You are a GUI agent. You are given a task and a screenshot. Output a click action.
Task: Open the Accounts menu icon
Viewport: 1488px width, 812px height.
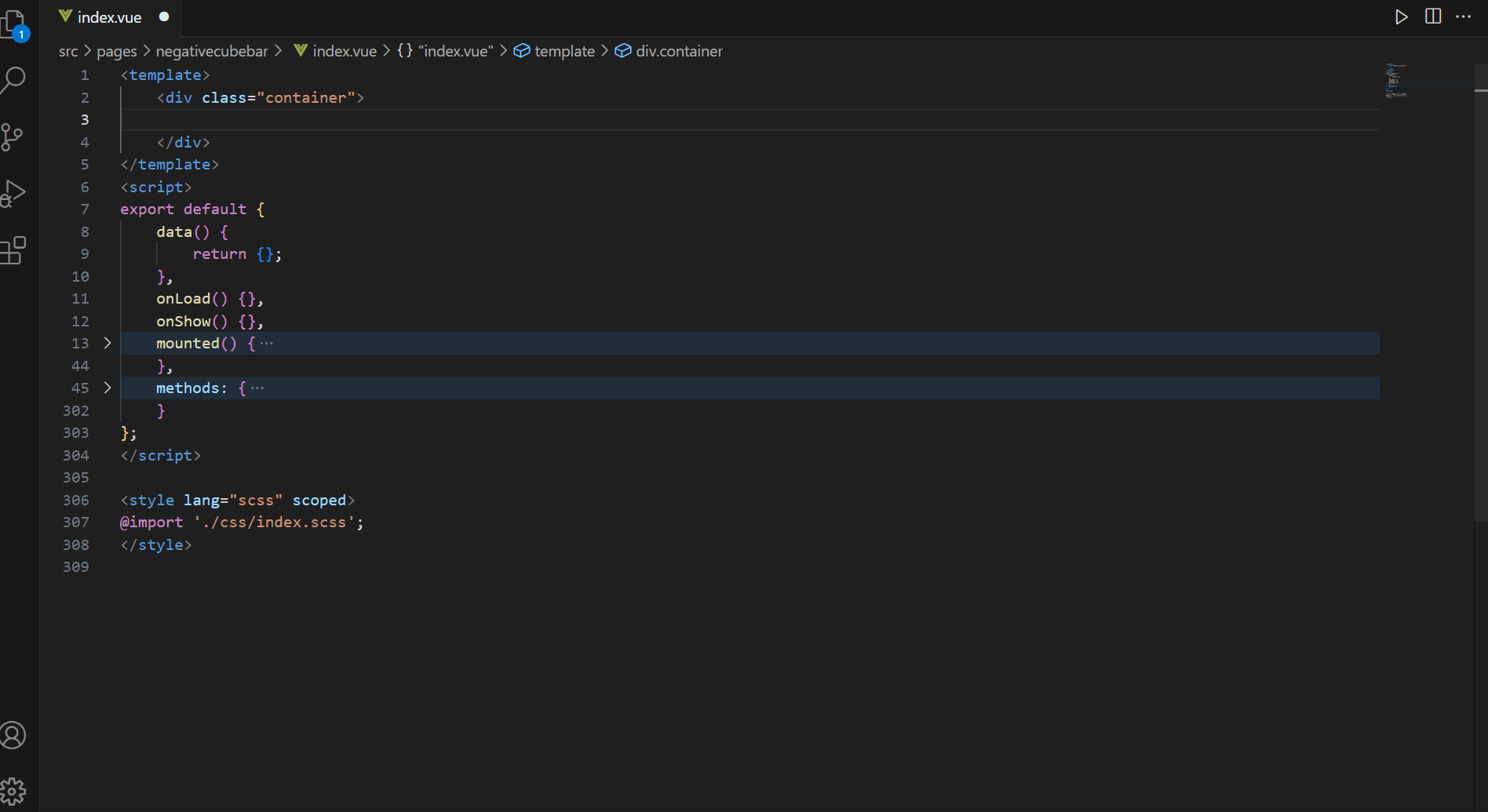pyautogui.click(x=13, y=735)
